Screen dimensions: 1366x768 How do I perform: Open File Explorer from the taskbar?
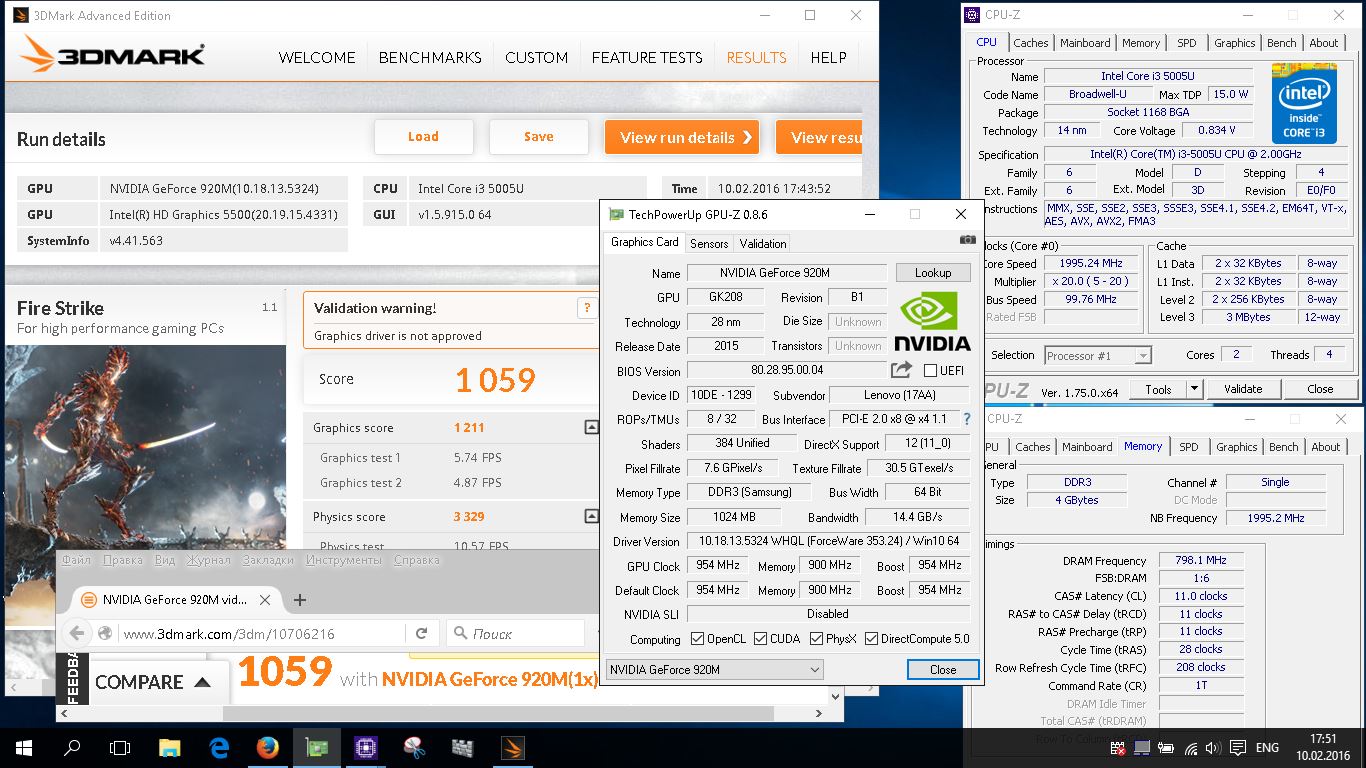click(x=170, y=747)
